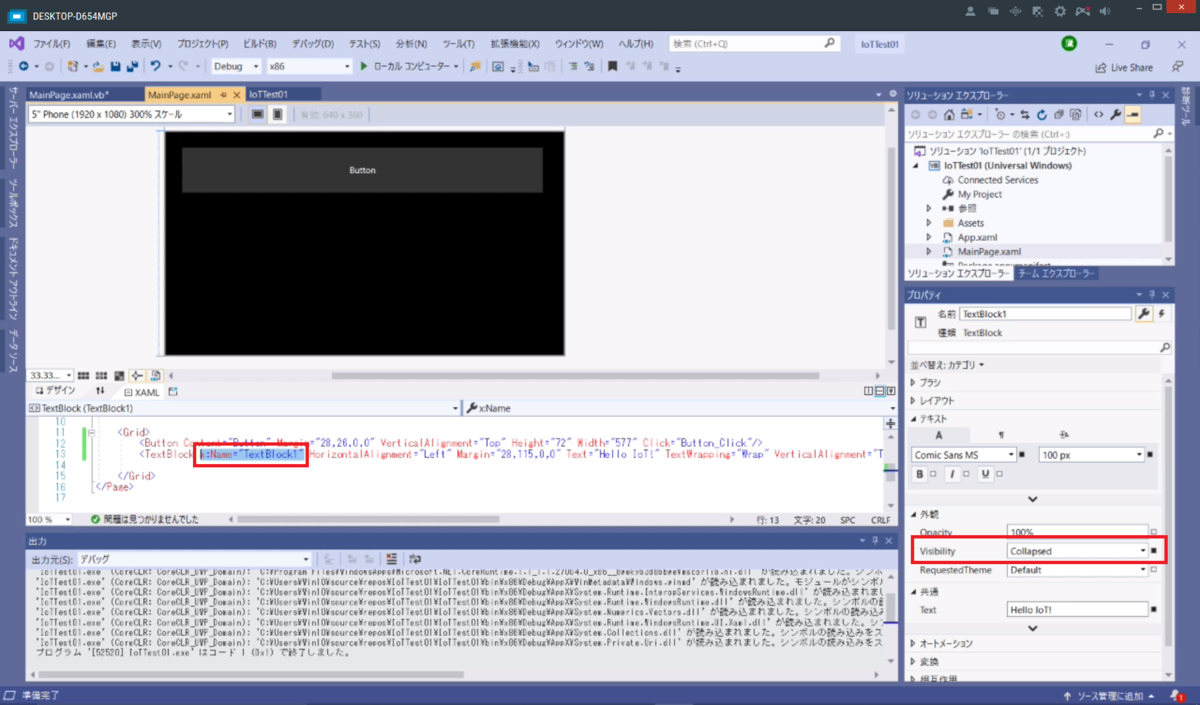The image size is (1200, 705).
Task: Click Sync with Active Document icon
Action: click(1025, 115)
